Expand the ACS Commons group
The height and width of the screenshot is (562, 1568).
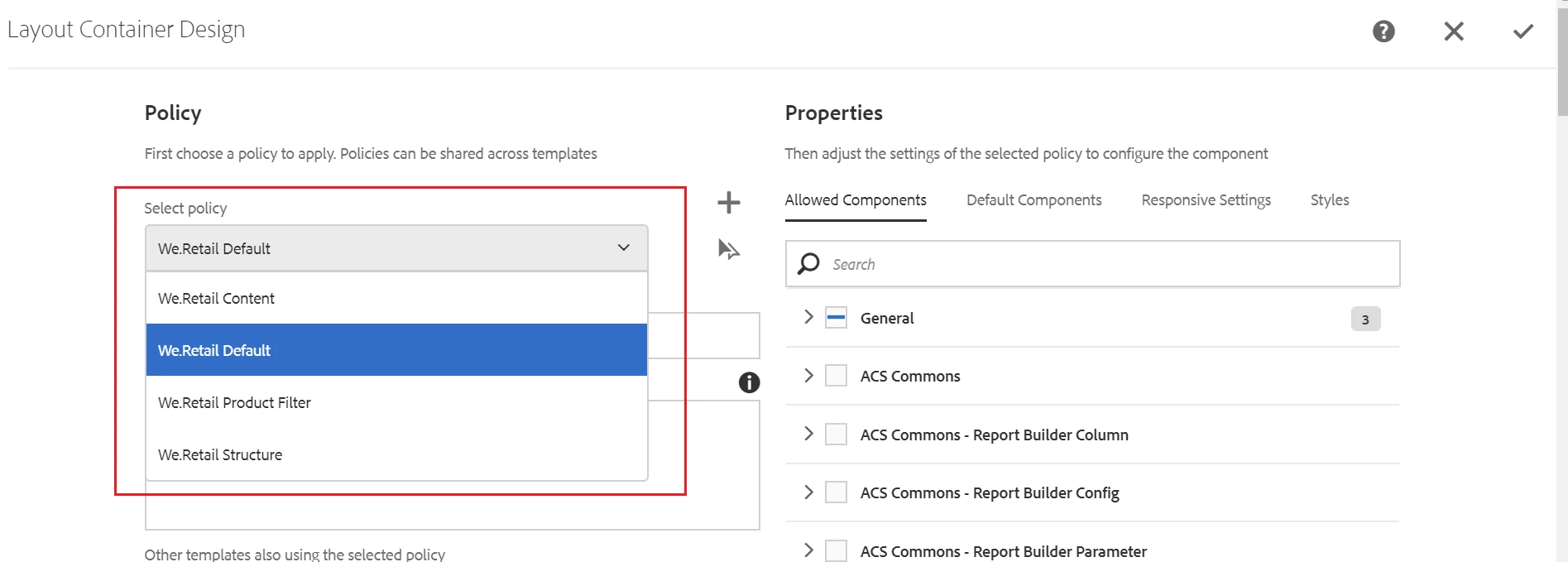point(808,375)
